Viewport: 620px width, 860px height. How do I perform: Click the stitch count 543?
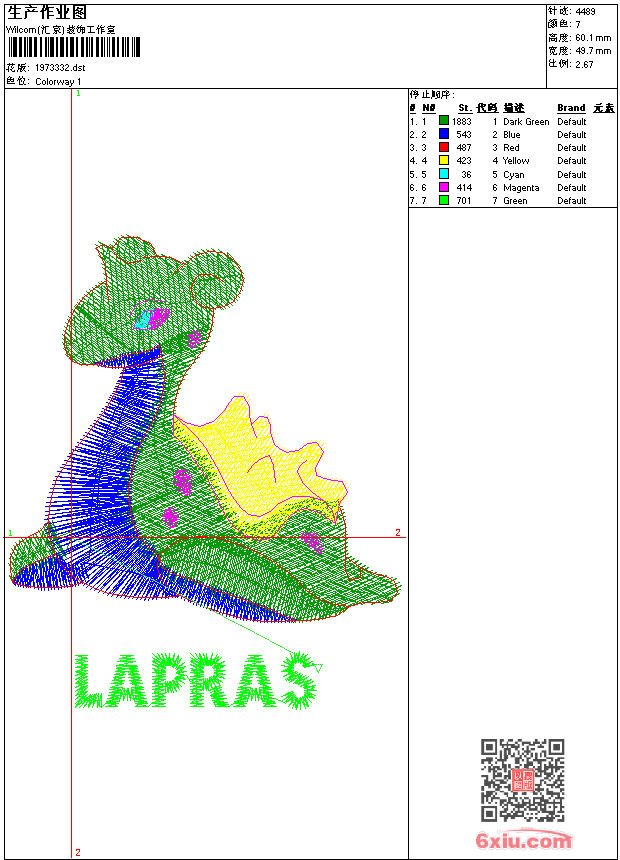[x=464, y=134]
